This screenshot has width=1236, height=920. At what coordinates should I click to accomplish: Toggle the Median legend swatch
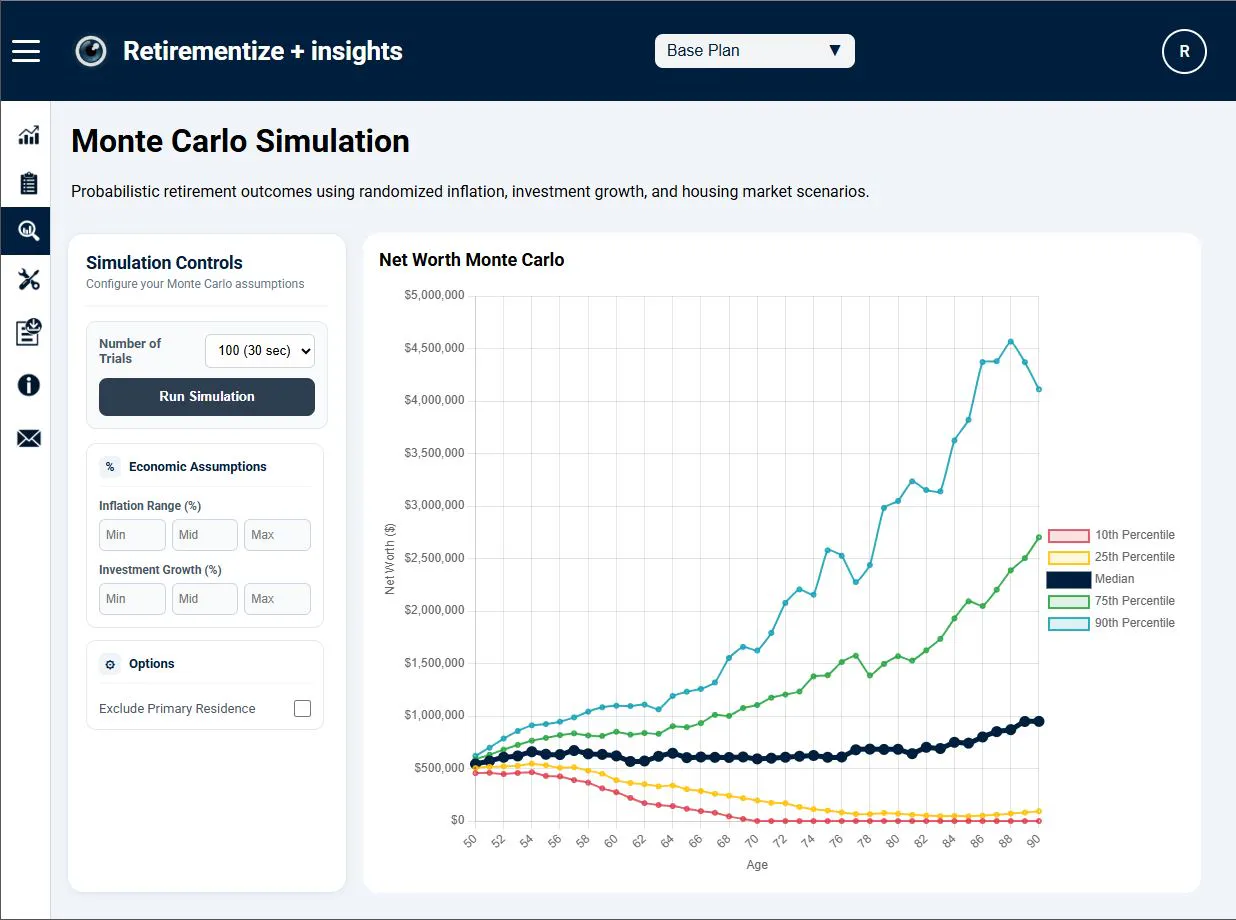(x=1068, y=579)
